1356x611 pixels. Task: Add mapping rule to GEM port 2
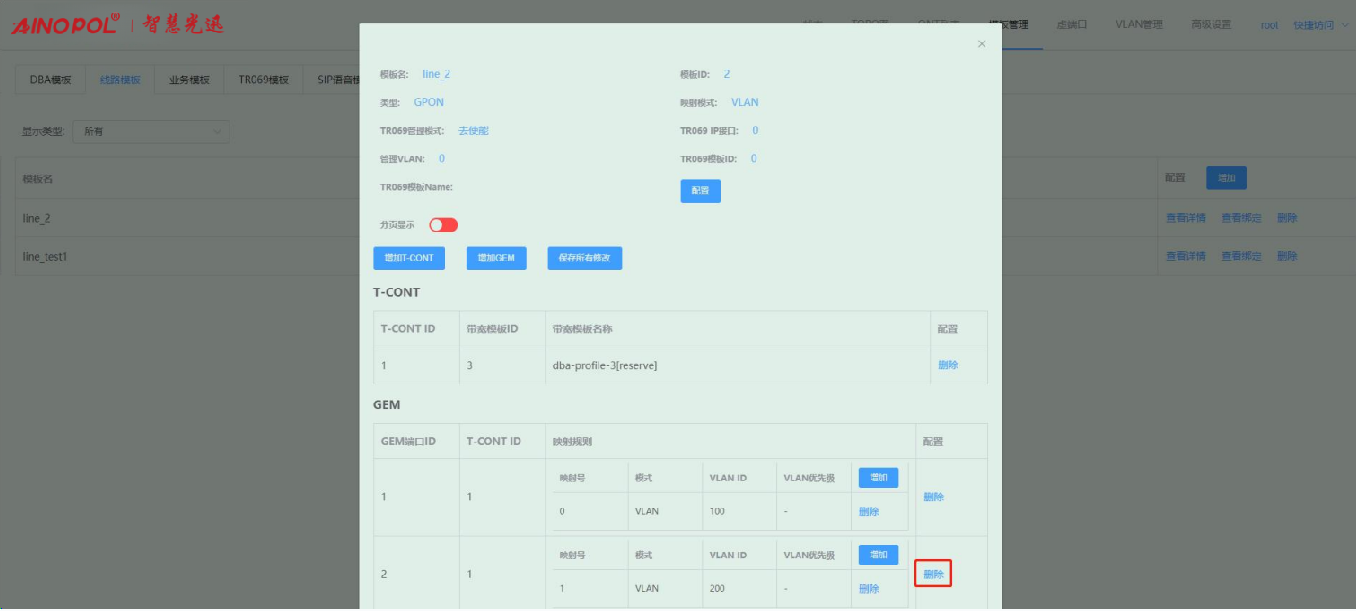[x=878, y=555]
